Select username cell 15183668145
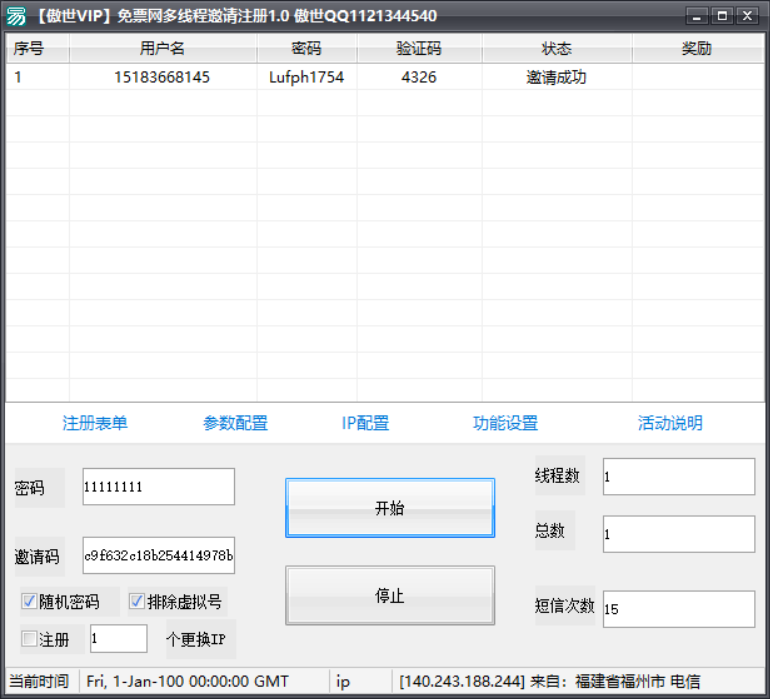This screenshot has height=699, width=770. click(162, 77)
